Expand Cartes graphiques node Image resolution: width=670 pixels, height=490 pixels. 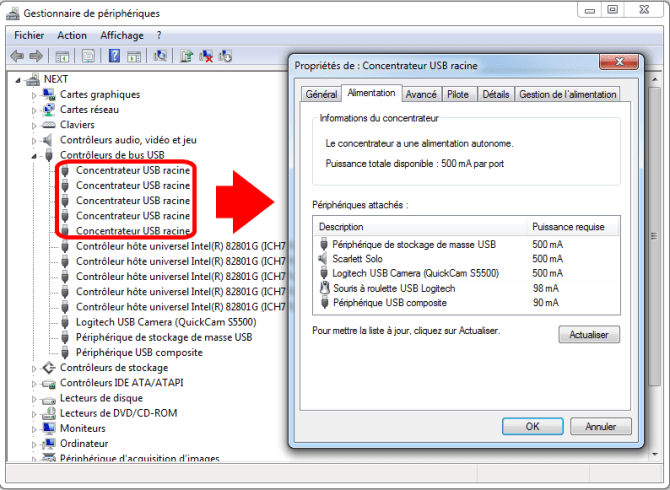(x=34, y=95)
